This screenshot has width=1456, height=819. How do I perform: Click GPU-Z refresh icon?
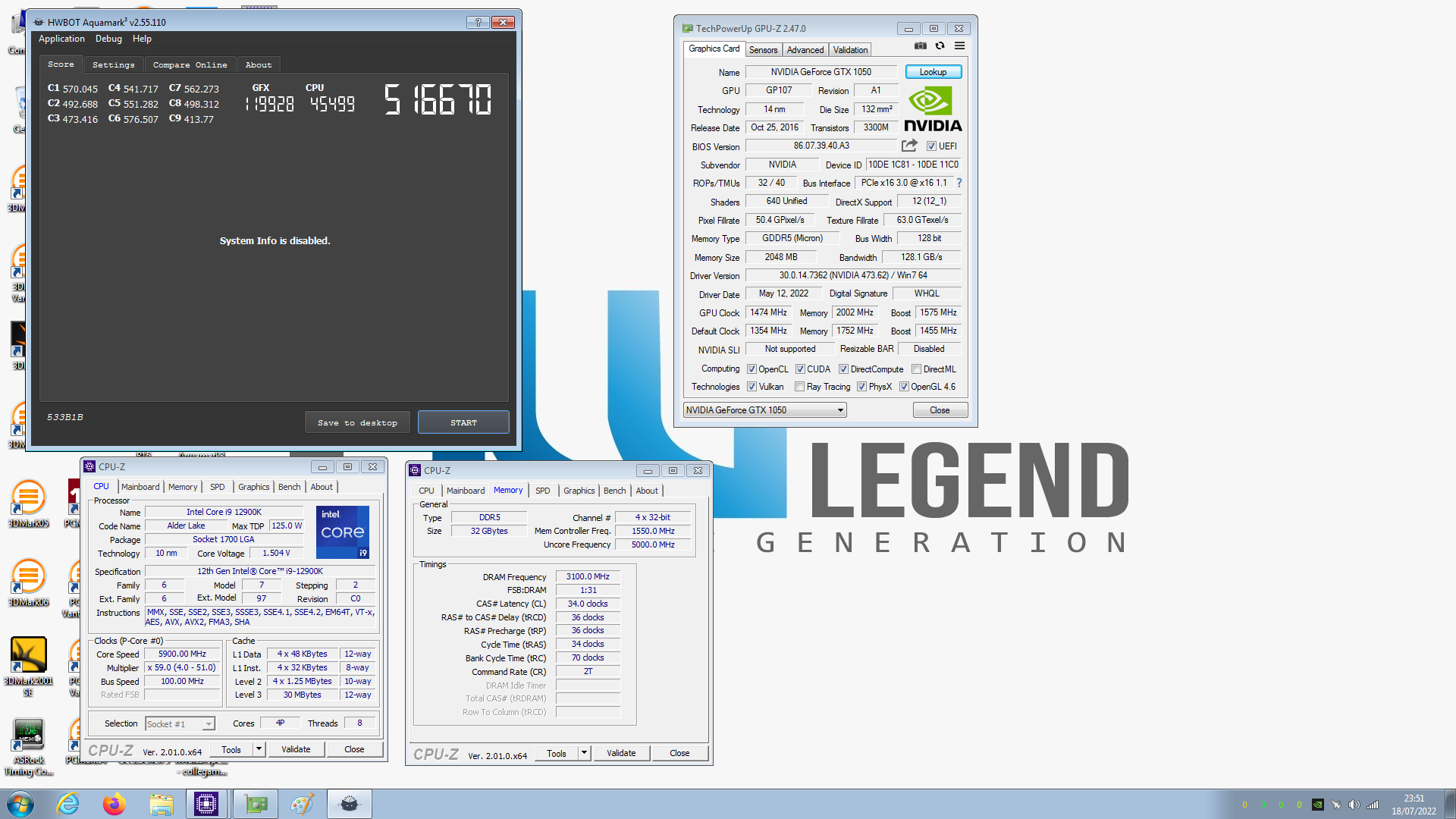tap(940, 46)
